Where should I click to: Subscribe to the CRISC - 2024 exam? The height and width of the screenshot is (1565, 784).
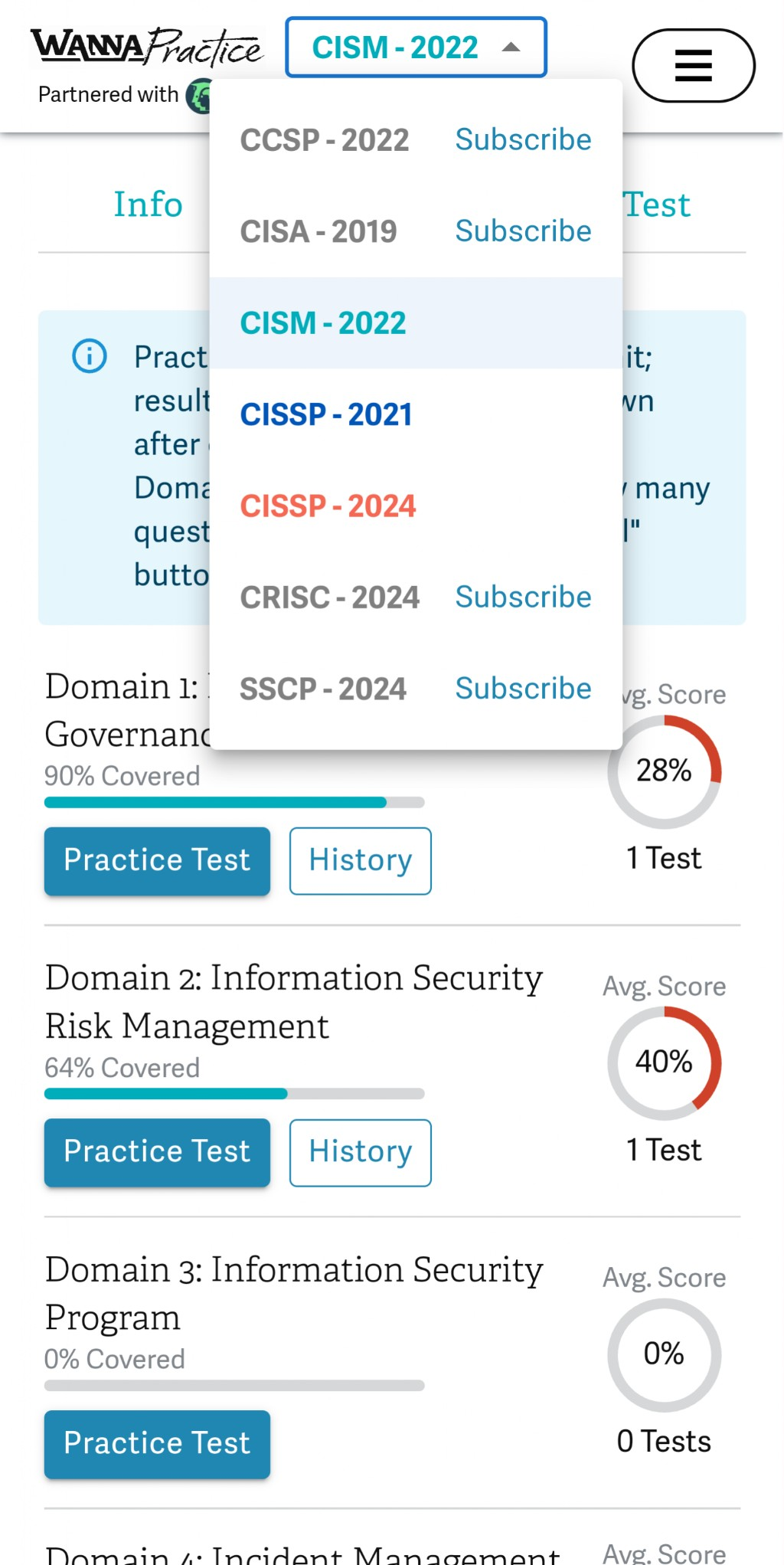point(522,597)
